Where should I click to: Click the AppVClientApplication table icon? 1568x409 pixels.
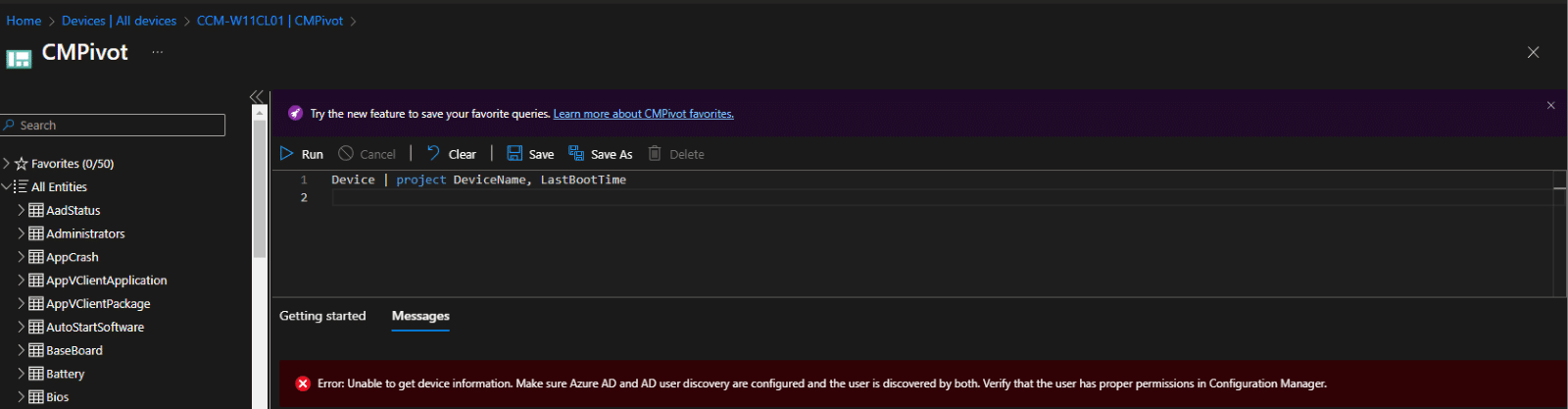(36, 281)
